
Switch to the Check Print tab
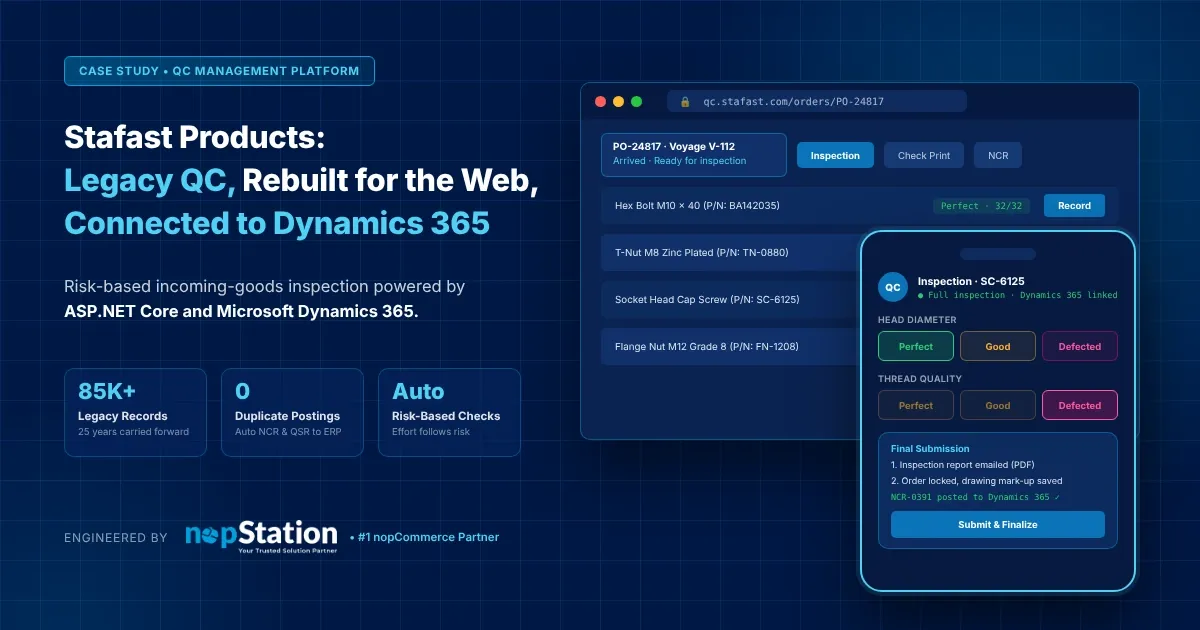(x=924, y=155)
